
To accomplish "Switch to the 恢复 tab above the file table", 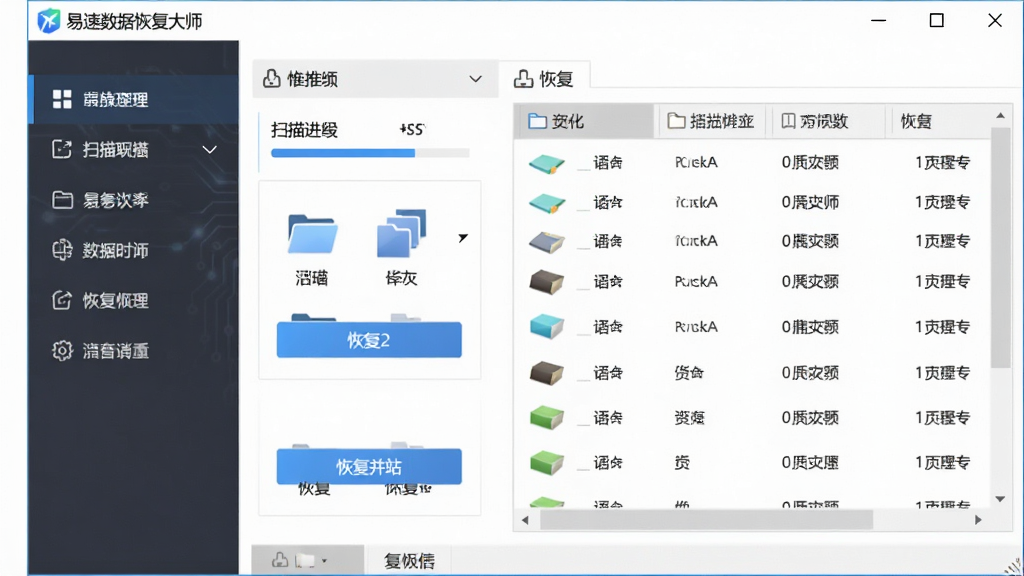I will [545, 79].
